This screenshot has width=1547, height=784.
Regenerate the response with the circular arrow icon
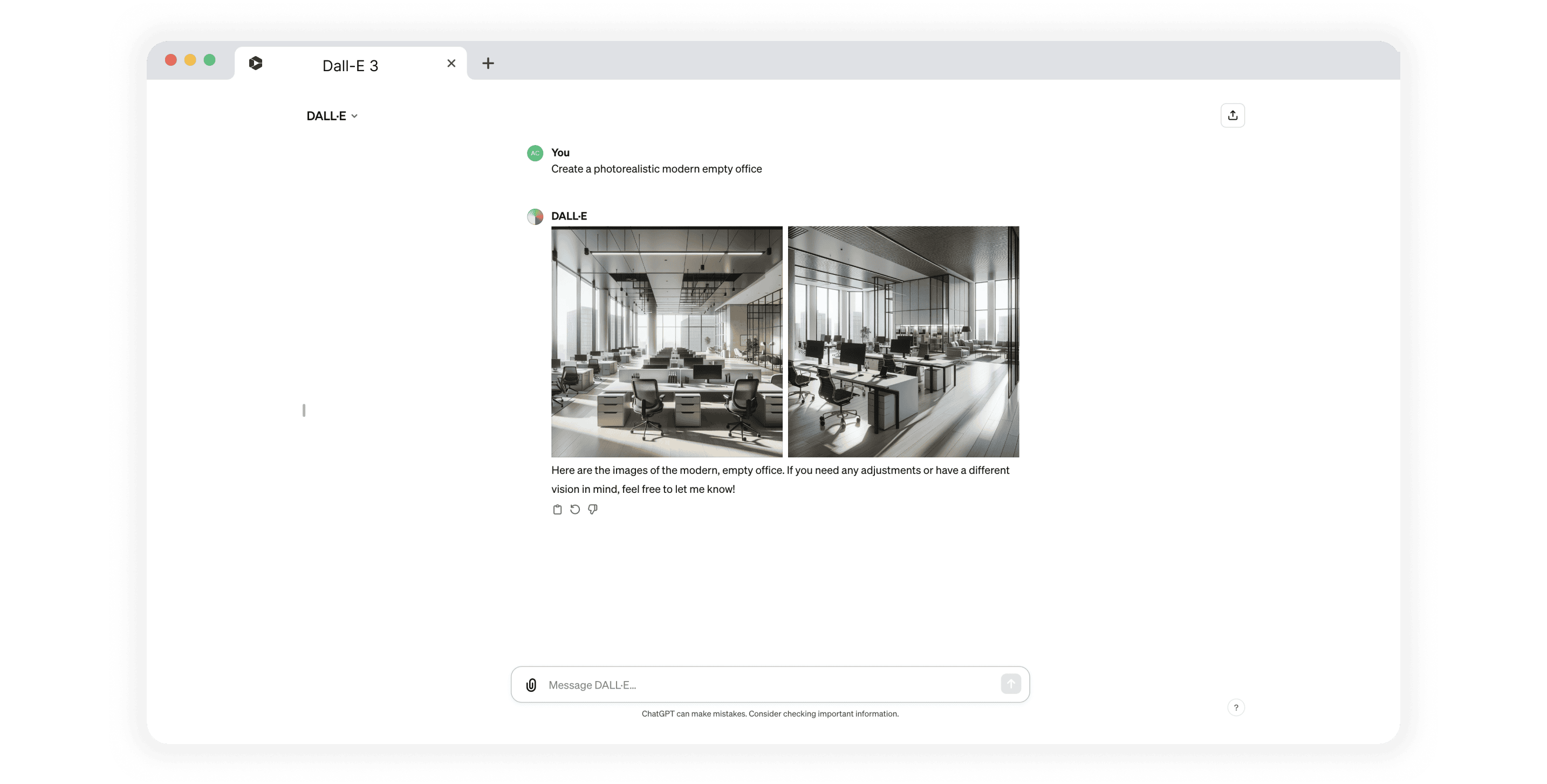pos(574,509)
